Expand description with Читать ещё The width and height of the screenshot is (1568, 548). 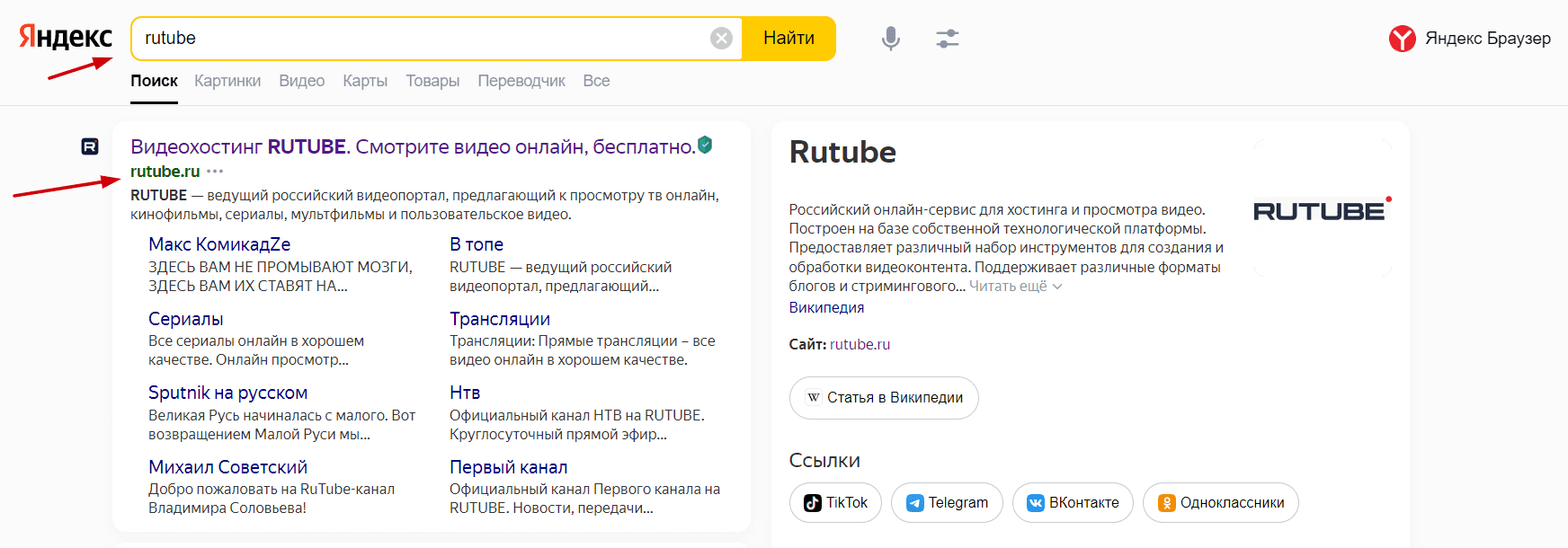coord(1015,287)
